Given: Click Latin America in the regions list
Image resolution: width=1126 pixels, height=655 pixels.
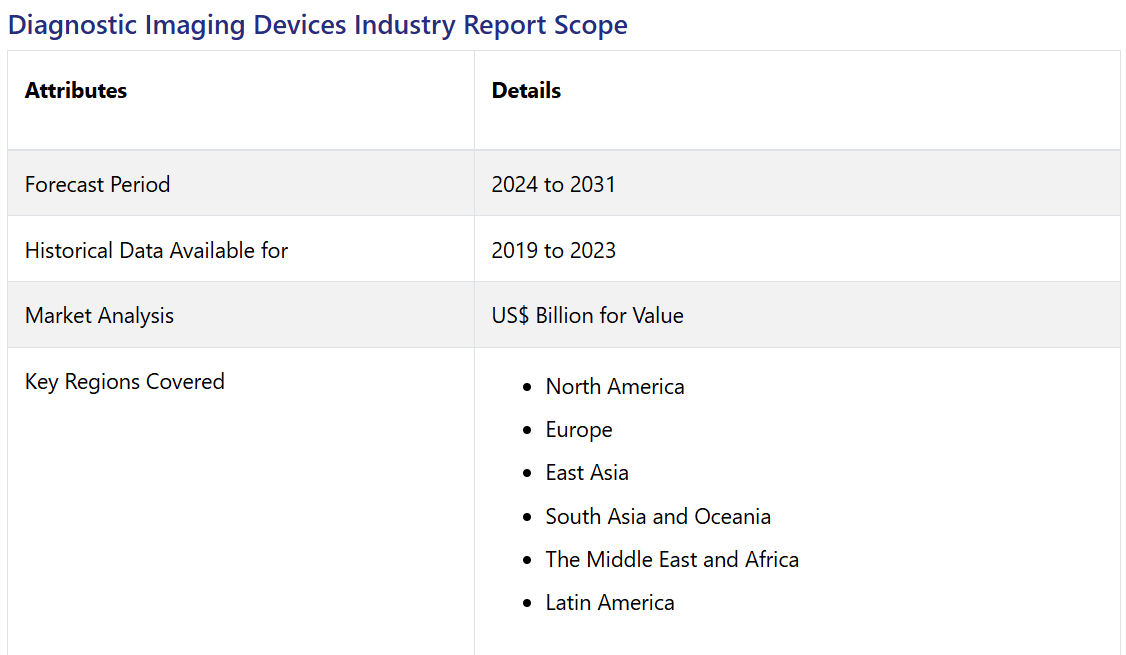Looking at the screenshot, I should pos(610,603).
